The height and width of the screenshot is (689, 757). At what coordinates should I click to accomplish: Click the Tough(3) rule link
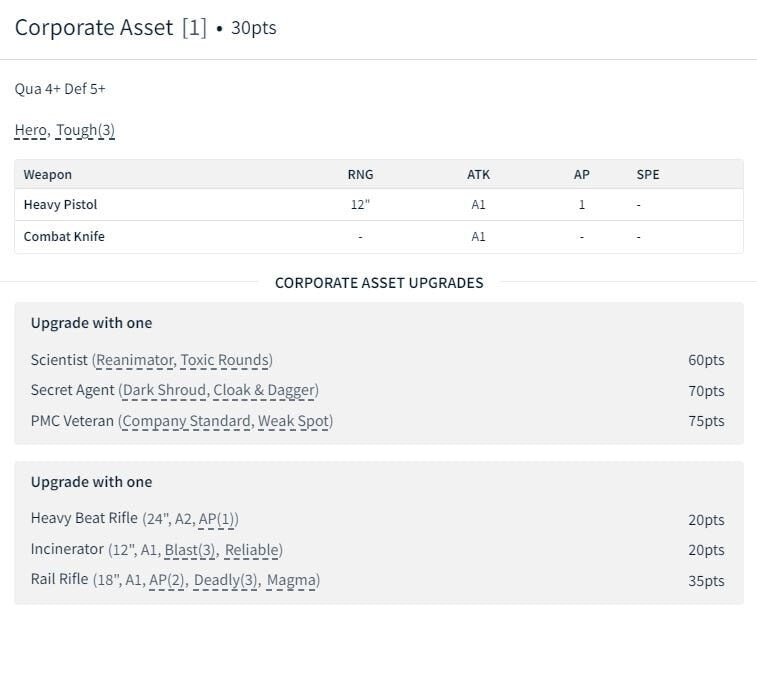pos(85,130)
